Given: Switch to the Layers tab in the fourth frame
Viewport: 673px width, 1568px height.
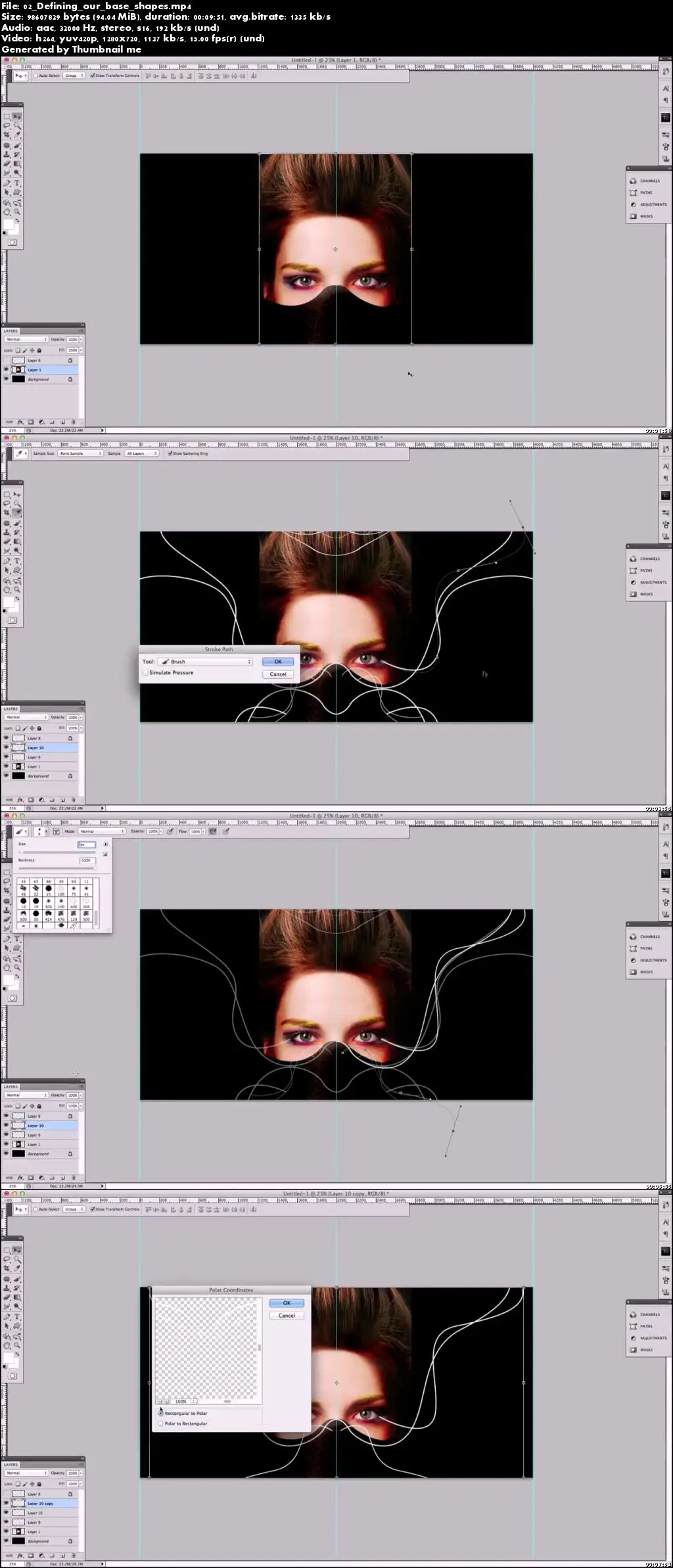Looking at the screenshot, I should [x=11, y=1465].
